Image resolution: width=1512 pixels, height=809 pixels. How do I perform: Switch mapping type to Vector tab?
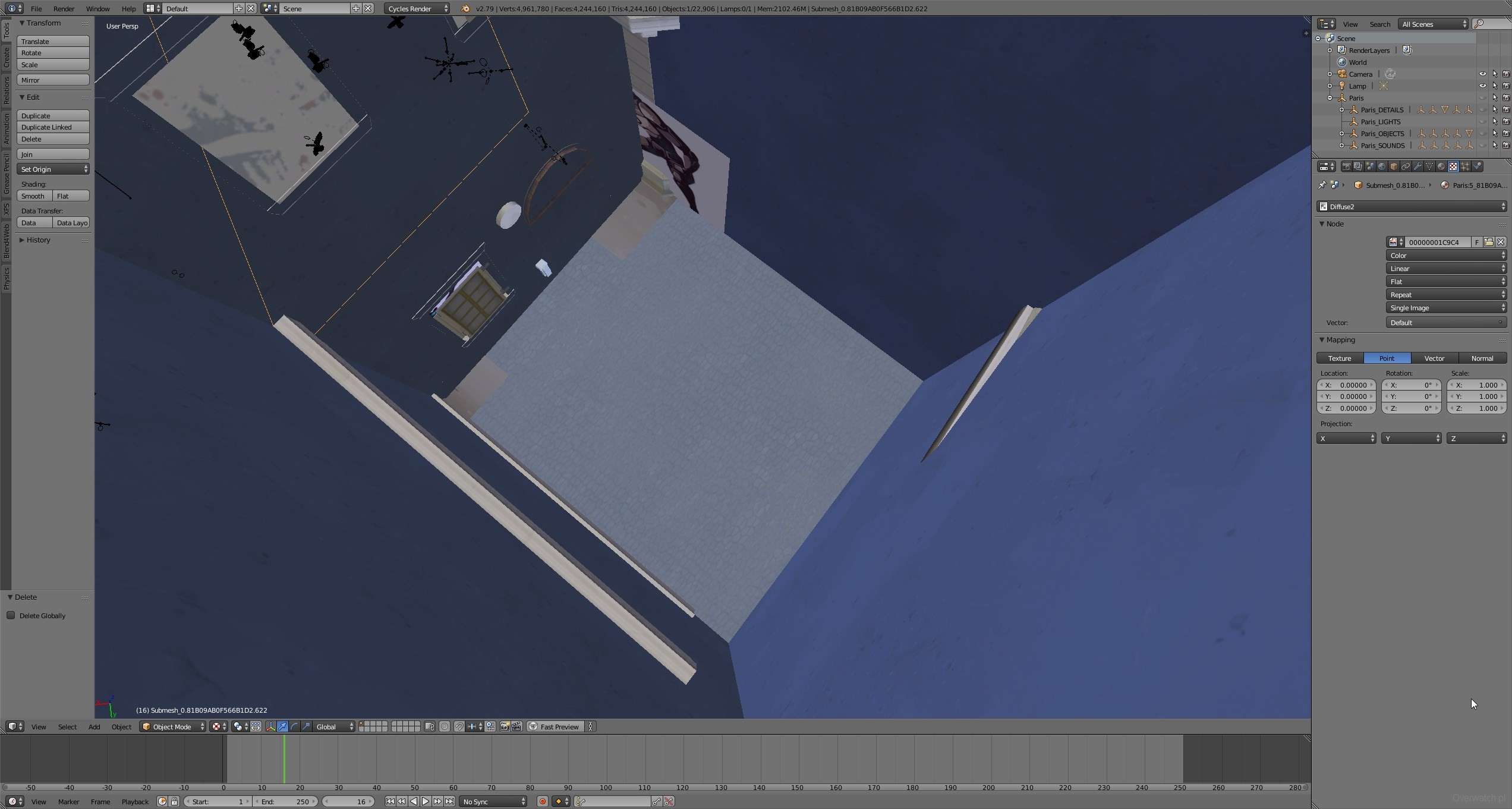point(1434,358)
